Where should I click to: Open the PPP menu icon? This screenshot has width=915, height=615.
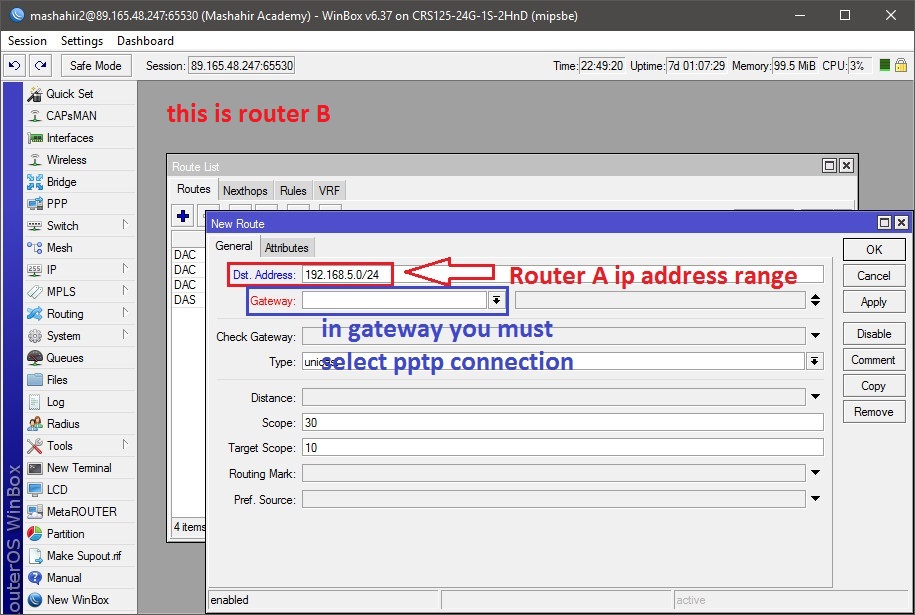tap(35, 204)
